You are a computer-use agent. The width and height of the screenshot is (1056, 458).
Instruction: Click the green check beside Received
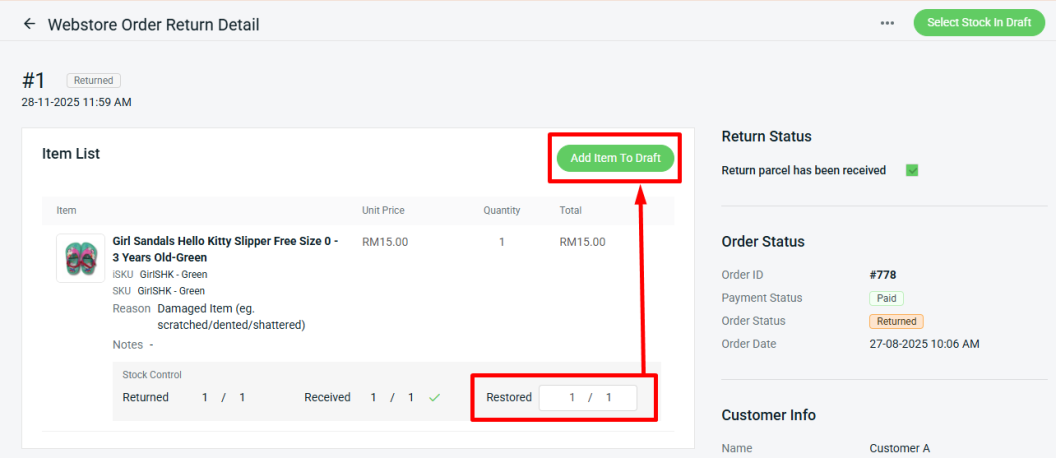[x=434, y=397]
